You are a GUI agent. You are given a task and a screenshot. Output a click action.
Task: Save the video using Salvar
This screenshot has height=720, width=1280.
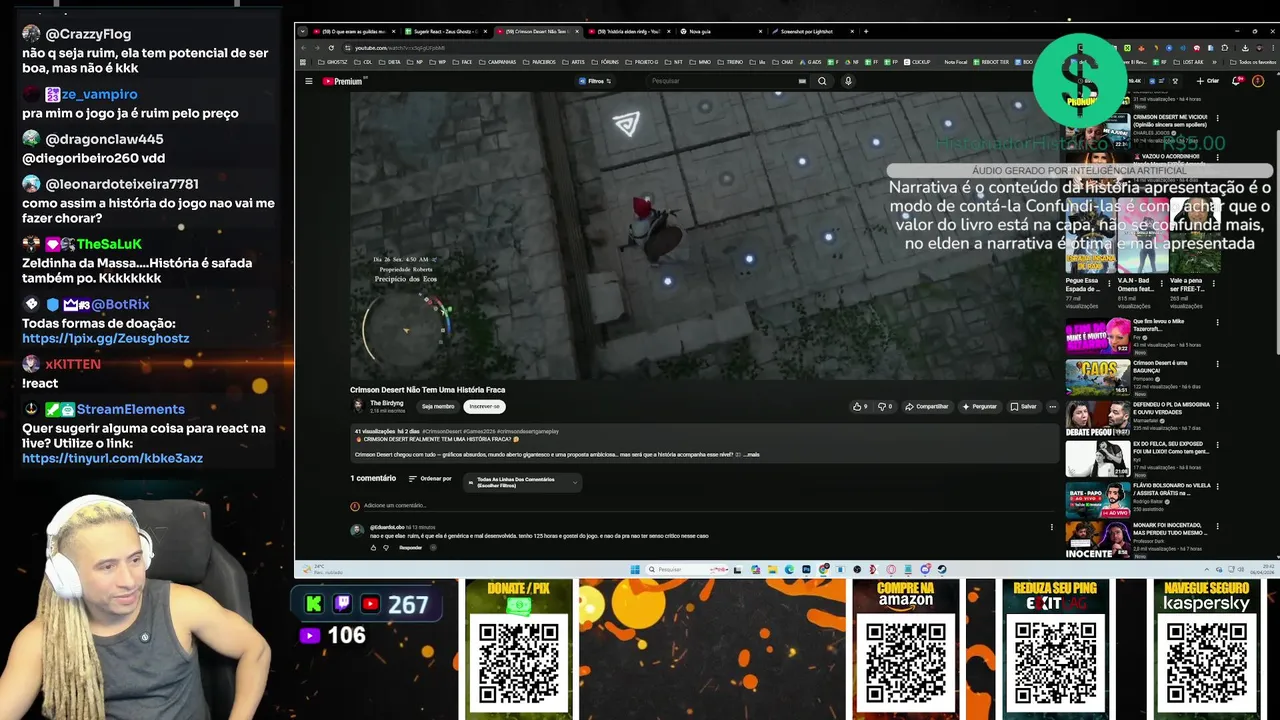[x=1023, y=407]
